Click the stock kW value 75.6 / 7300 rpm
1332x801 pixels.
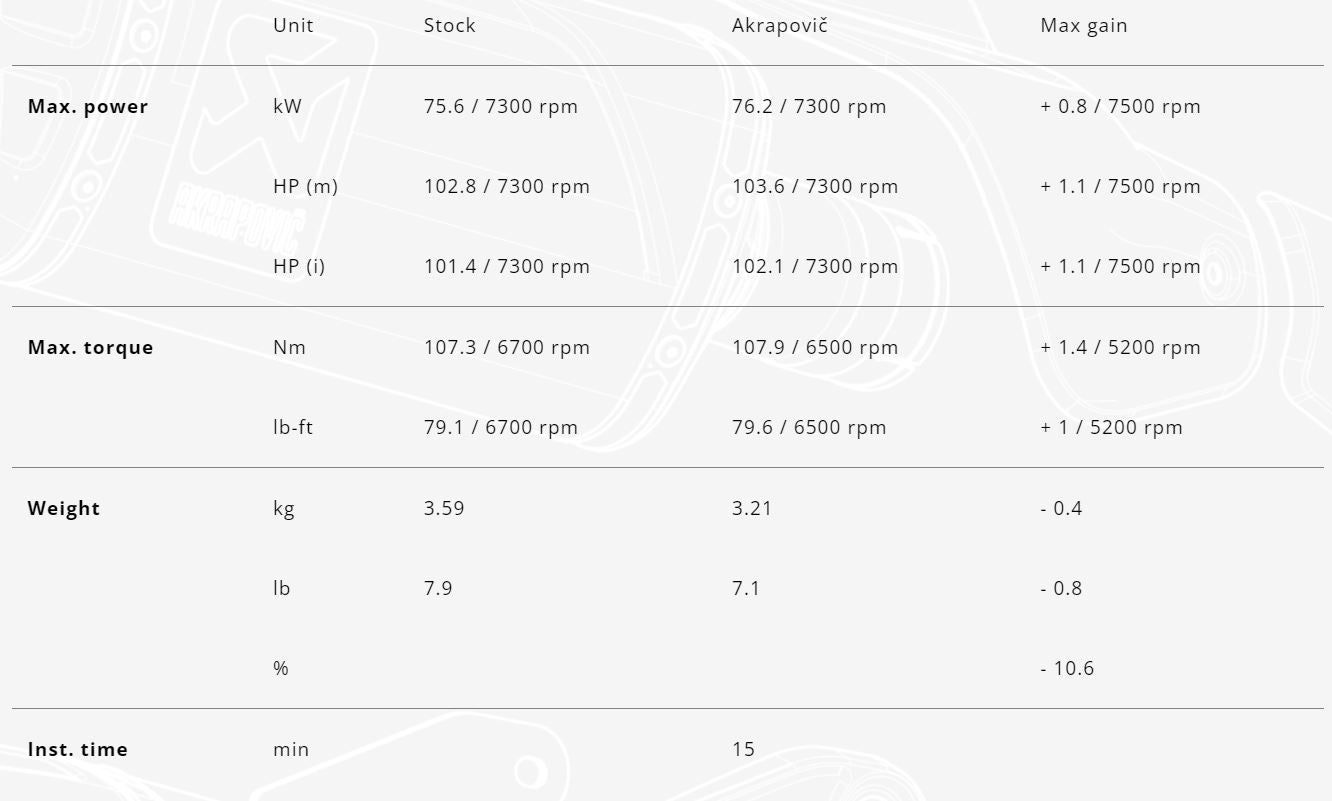(500, 107)
